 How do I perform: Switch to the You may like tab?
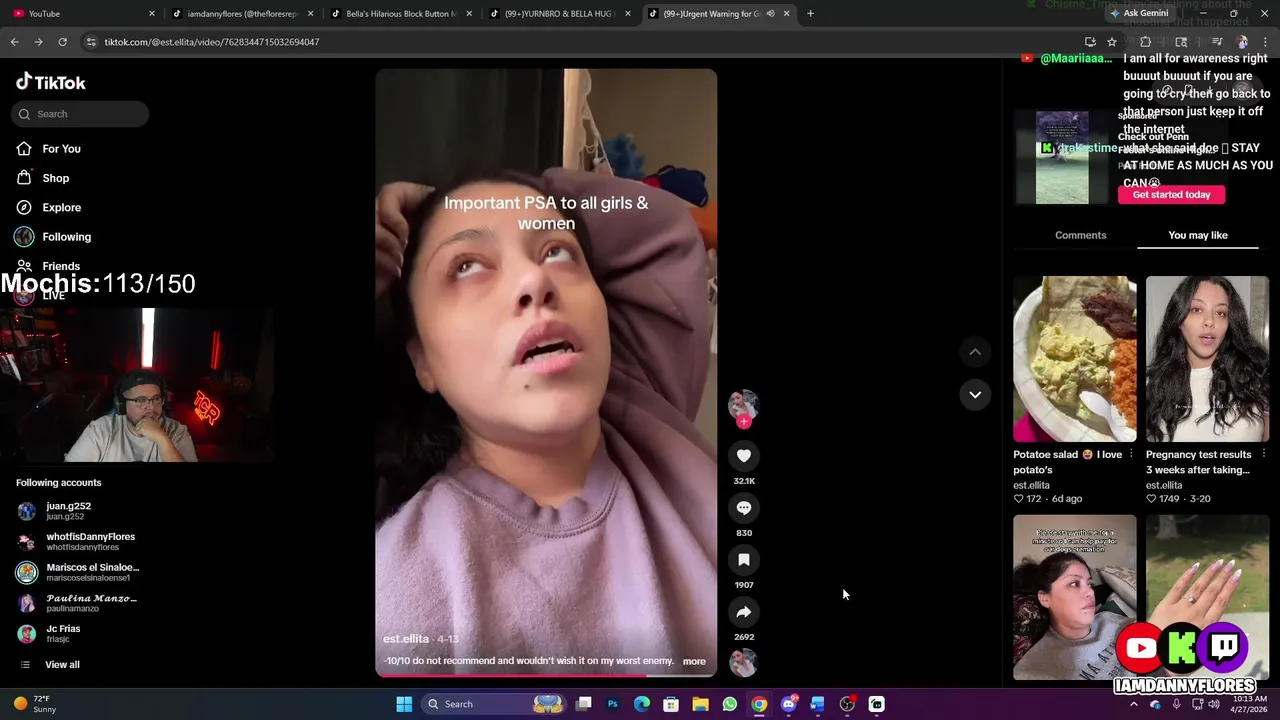point(1197,235)
